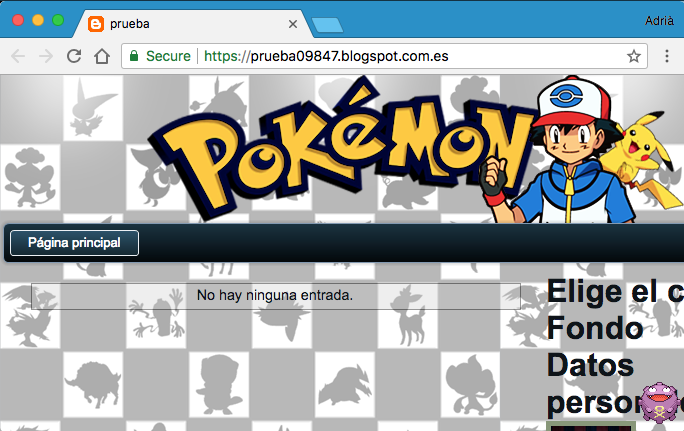
Task: Open a new tab
Action: (x=327, y=25)
